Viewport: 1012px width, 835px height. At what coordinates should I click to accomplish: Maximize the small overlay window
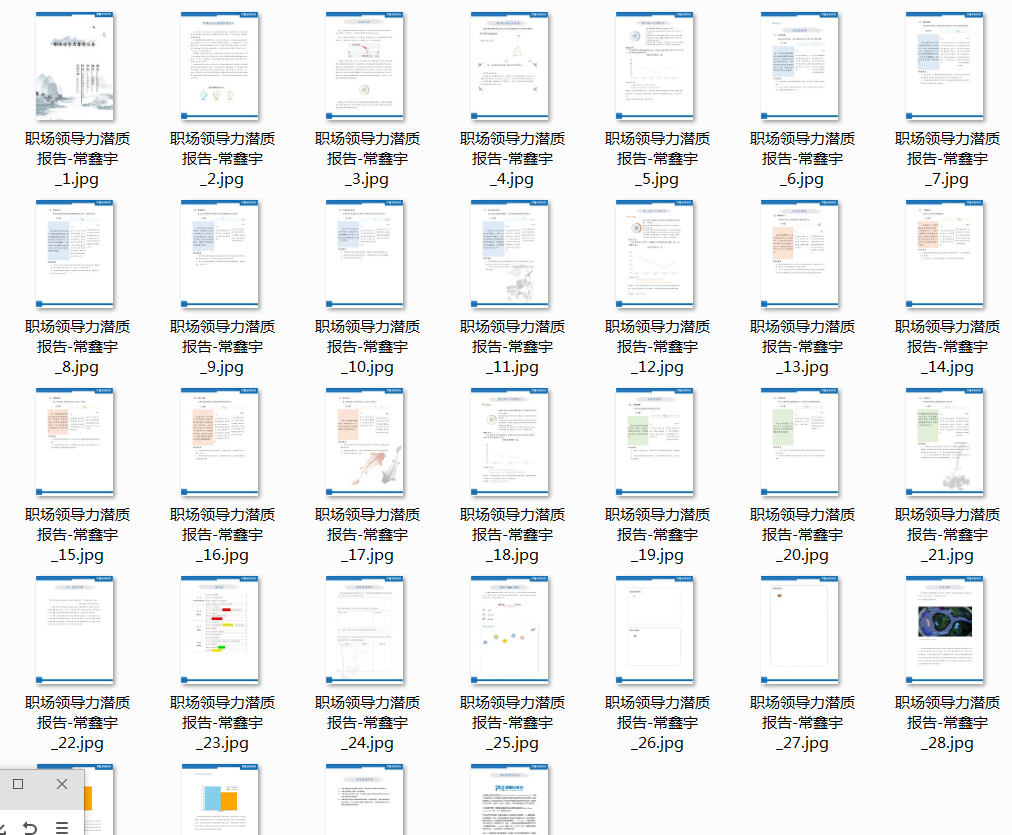(x=18, y=785)
